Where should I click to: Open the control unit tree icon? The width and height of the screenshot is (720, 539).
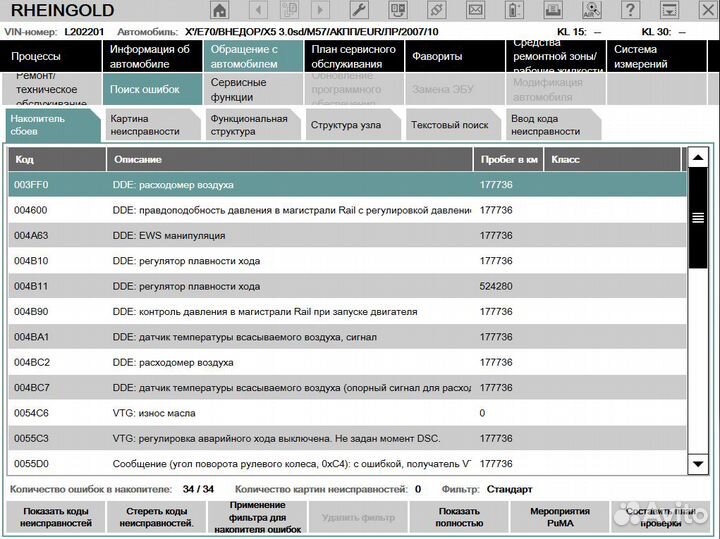(398, 10)
